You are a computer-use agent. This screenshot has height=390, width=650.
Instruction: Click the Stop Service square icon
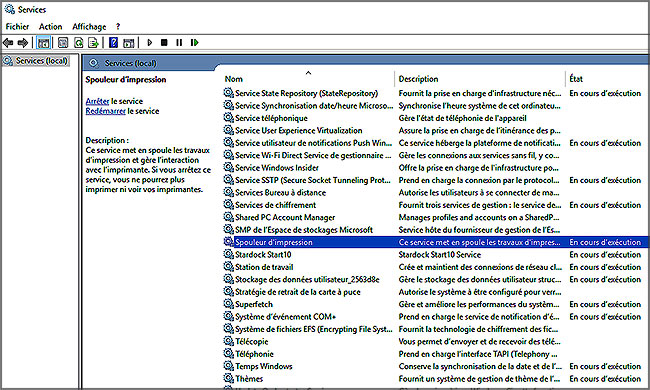pyautogui.click(x=164, y=42)
